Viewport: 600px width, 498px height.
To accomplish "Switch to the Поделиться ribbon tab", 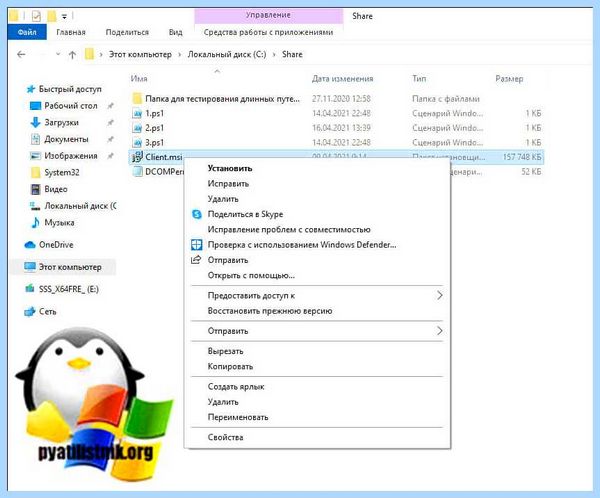I will click(x=127, y=32).
